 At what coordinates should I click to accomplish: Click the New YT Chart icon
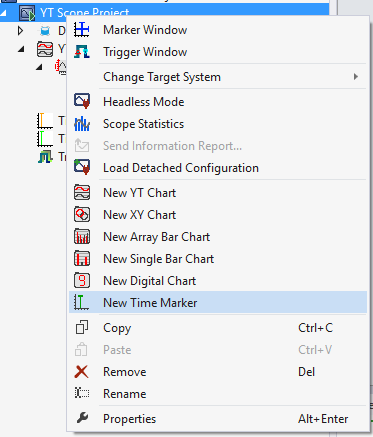click(82, 192)
